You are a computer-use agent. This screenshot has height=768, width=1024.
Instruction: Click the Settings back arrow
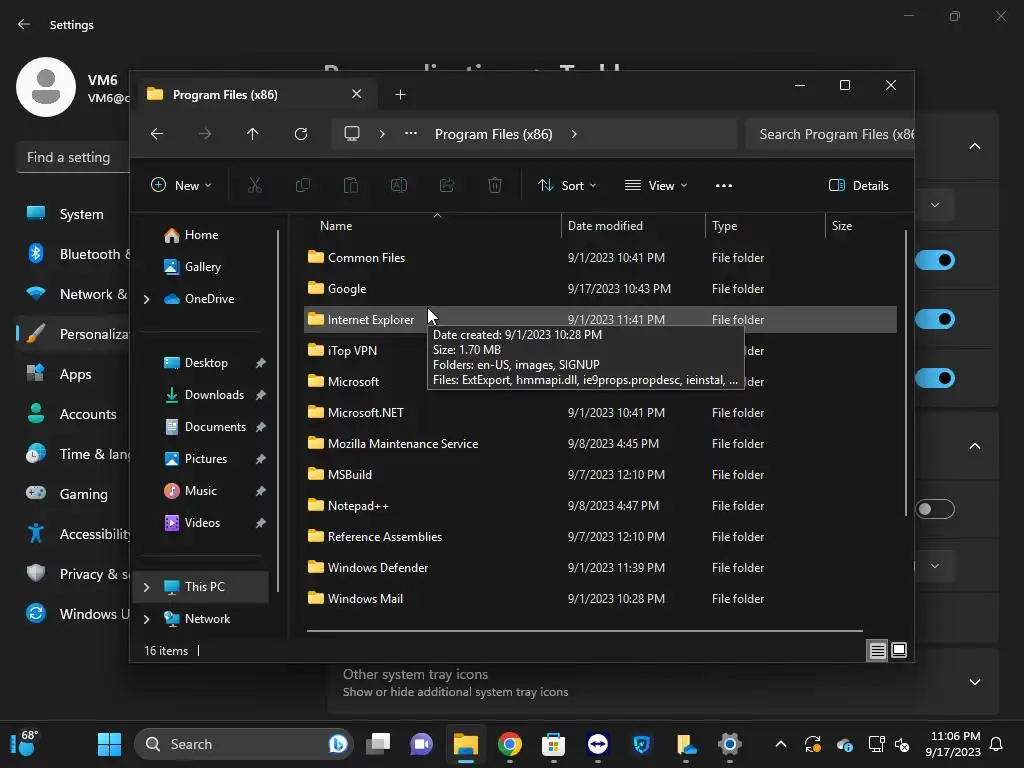24,24
